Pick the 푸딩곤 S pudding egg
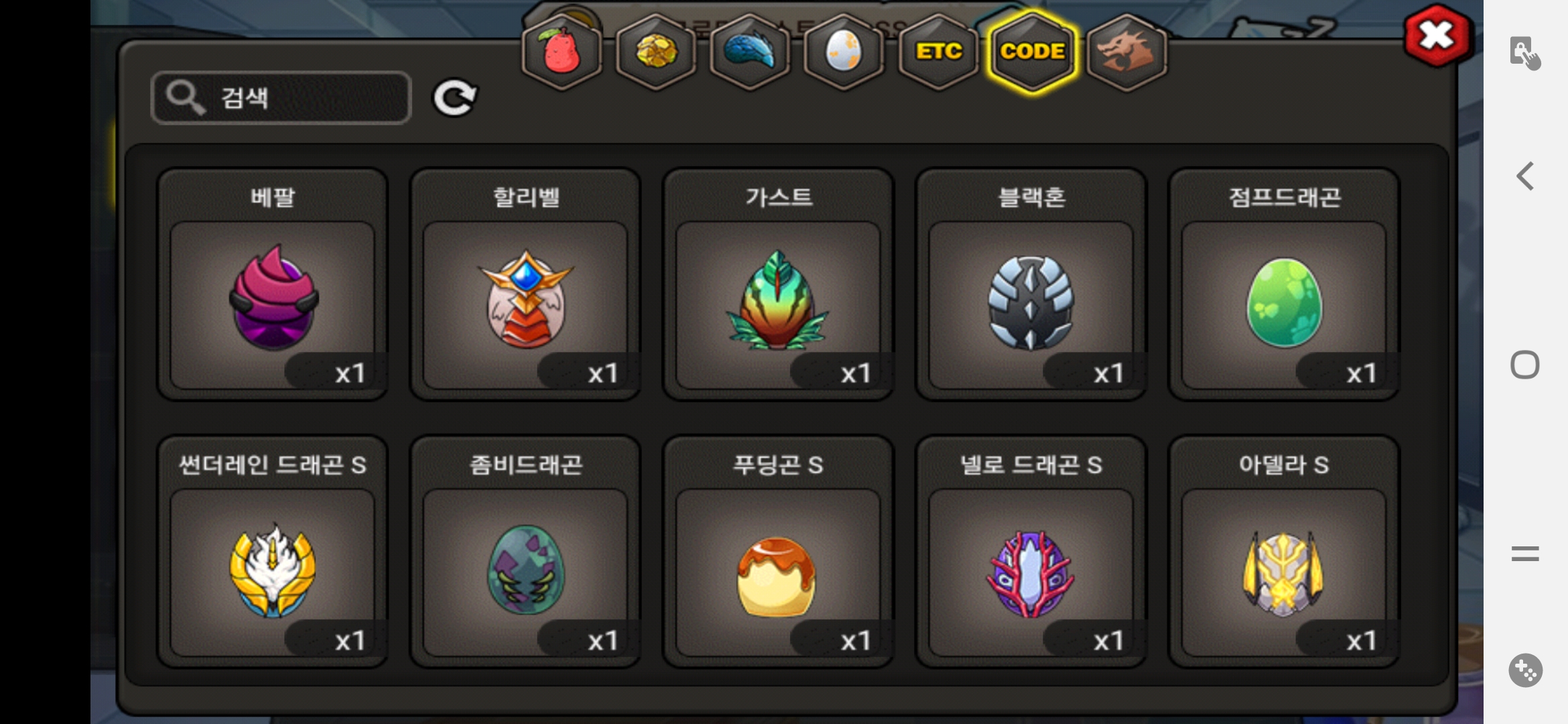Screen dimensions: 1568x724 778,552
